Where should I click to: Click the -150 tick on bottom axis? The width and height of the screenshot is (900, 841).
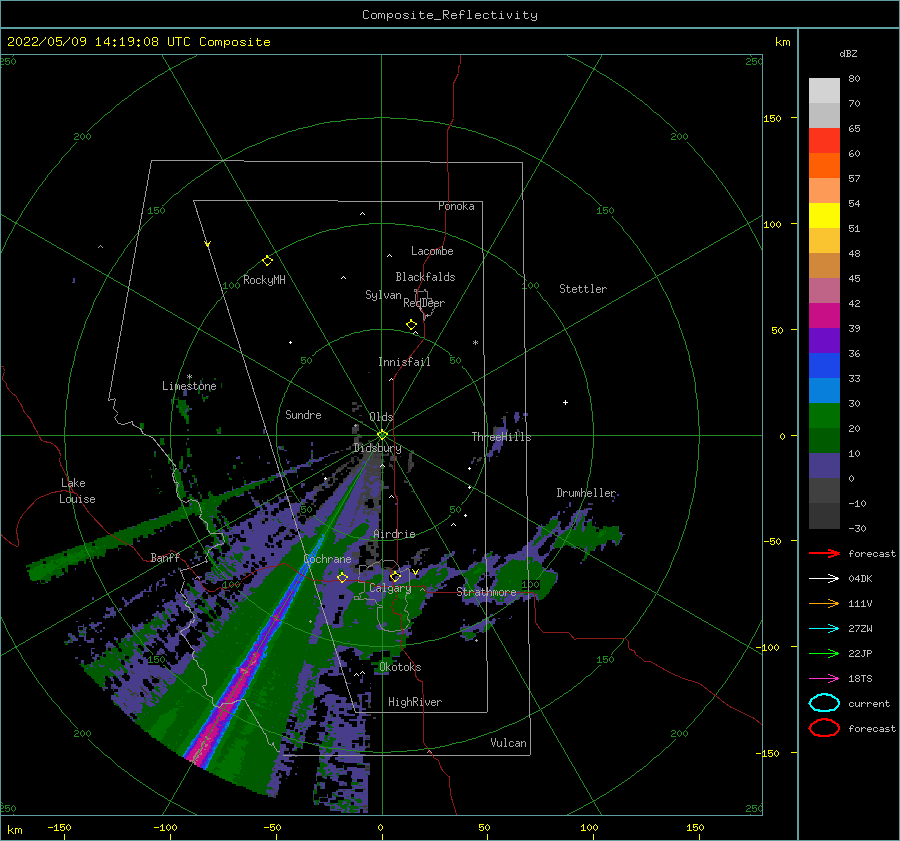pos(59,827)
